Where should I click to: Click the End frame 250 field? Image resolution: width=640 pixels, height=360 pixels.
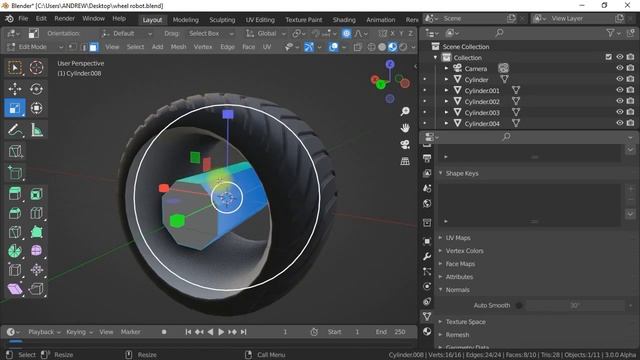391,332
